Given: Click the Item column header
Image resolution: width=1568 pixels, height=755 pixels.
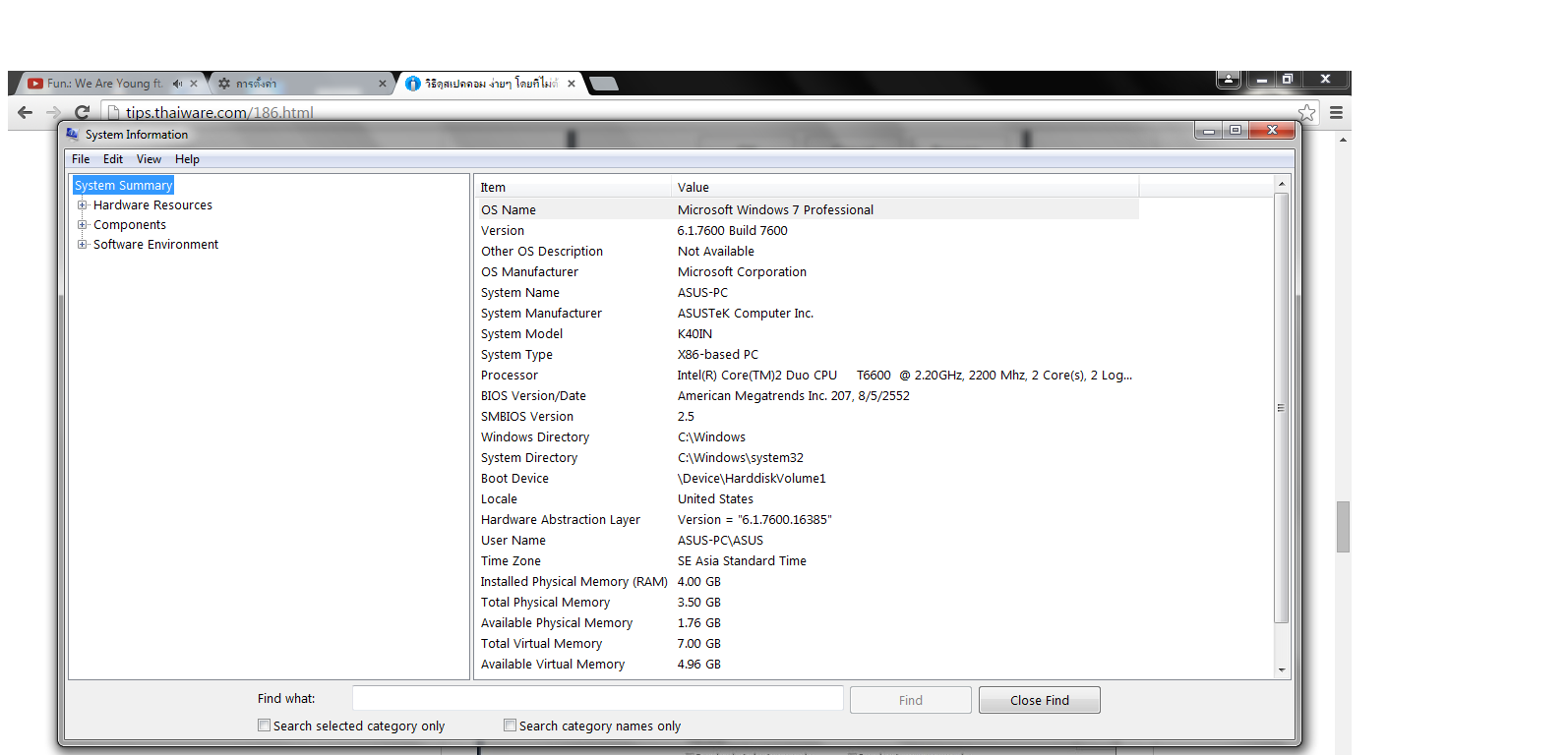Looking at the screenshot, I should click(x=573, y=187).
